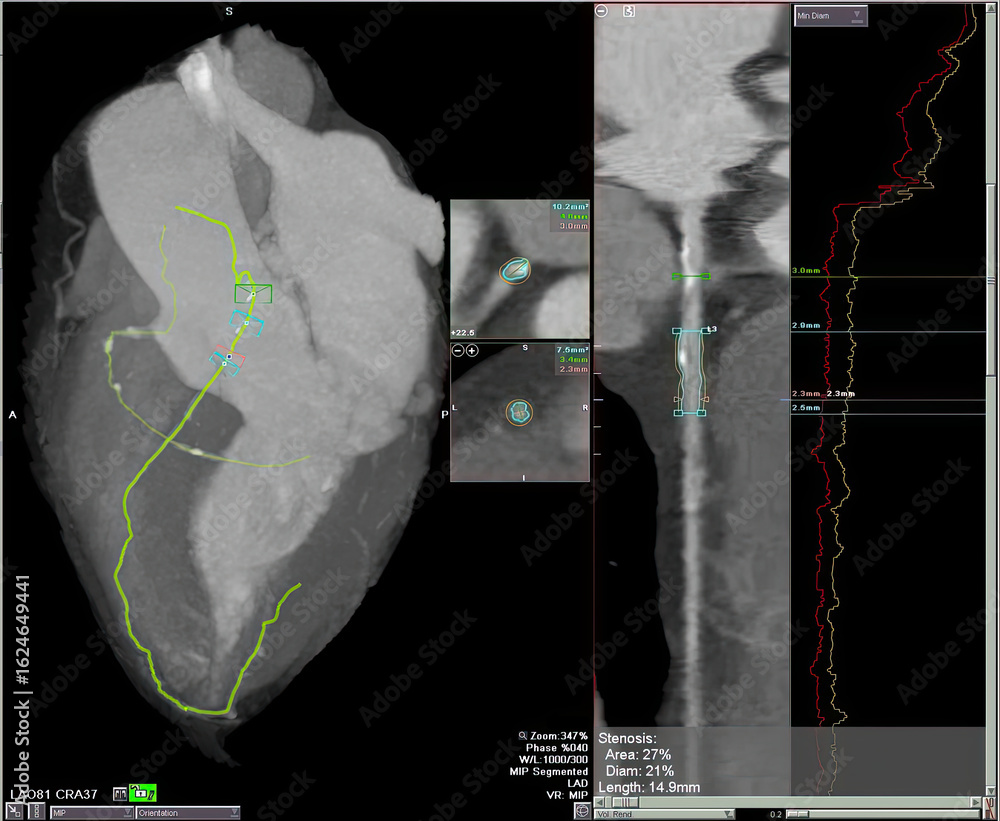Image resolution: width=1000 pixels, height=821 pixels.
Task: Click the W/L:1000/300 label
Action: 554,760
